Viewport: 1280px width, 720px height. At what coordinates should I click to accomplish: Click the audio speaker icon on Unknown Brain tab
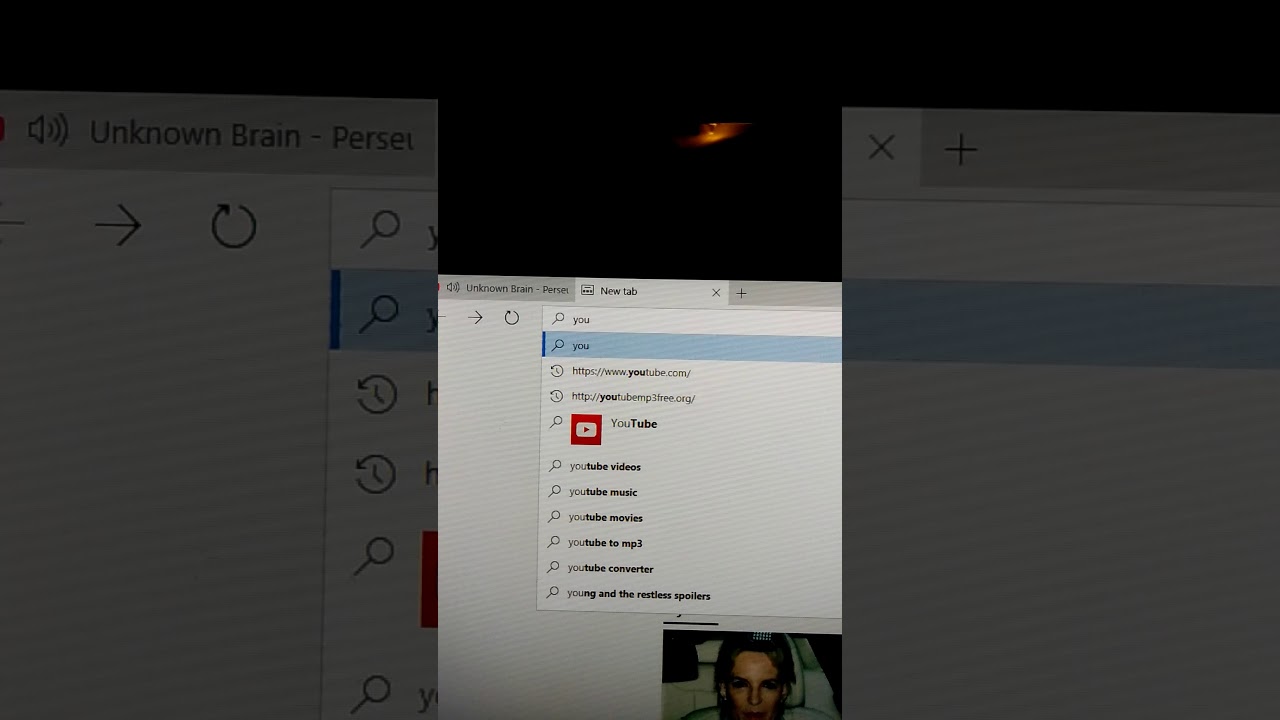tap(453, 288)
